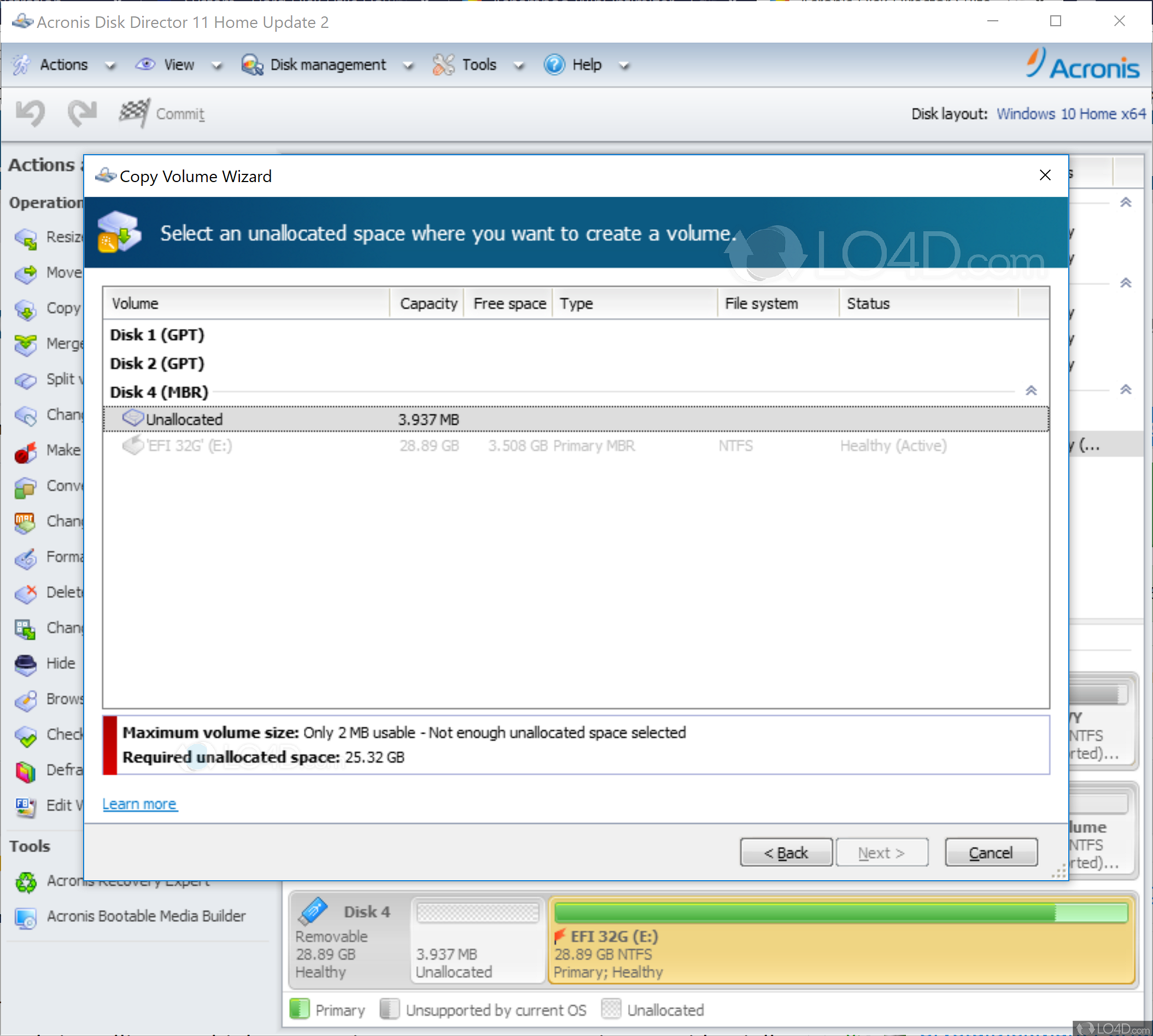Click the Hide volume hat icon
The height and width of the screenshot is (1036, 1153).
[x=26, y=664]
